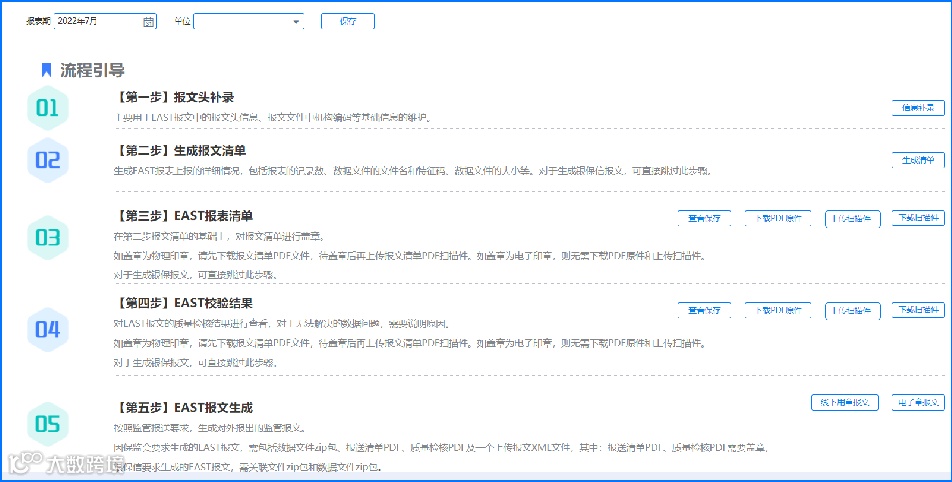Viewport: 952px width, 482px height.
Task: Click the 【第一步】报文头补录 heading
Action: pyautogui.click(x=174, y=98)
